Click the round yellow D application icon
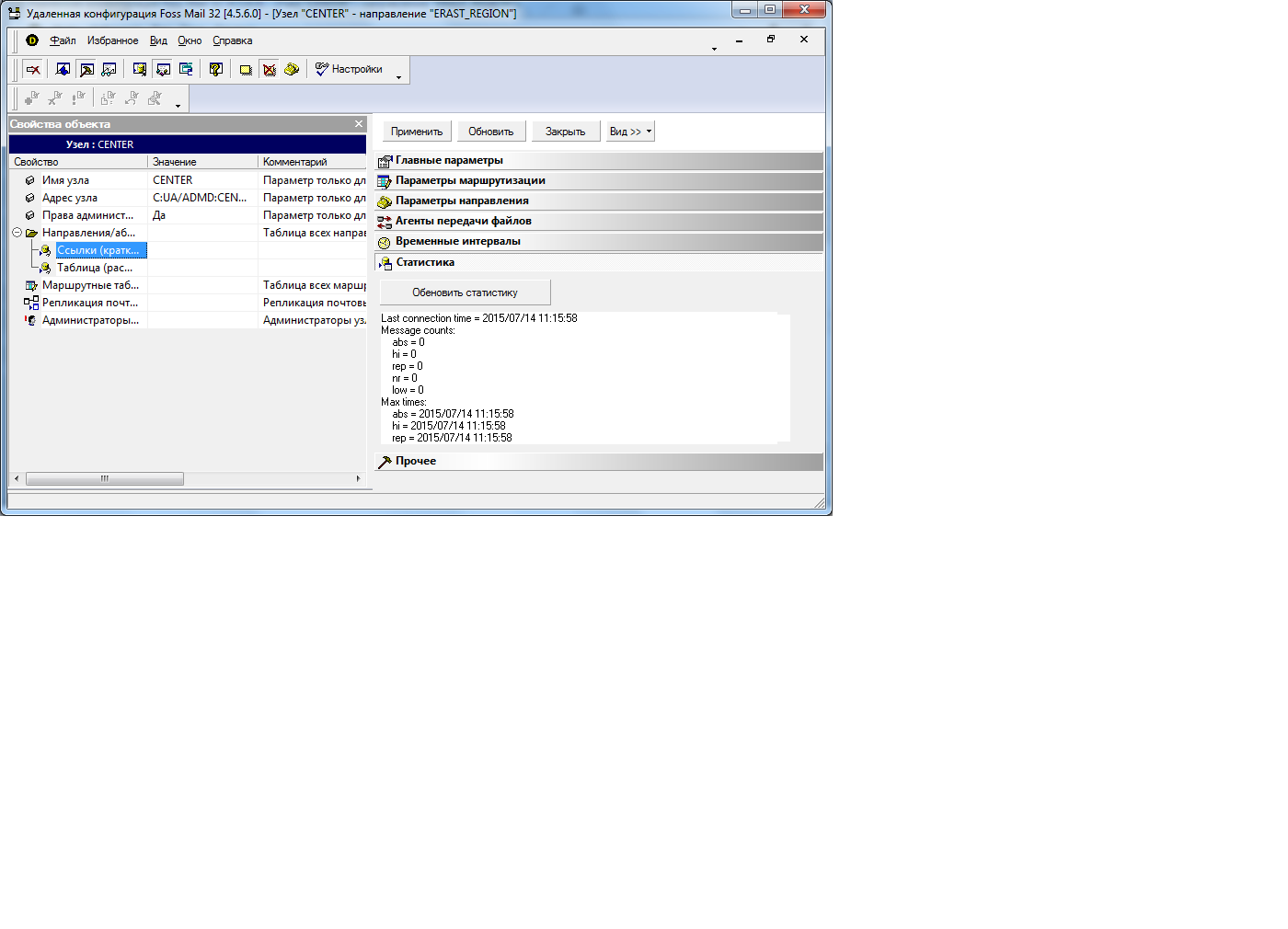 click(x=32, y=40)
